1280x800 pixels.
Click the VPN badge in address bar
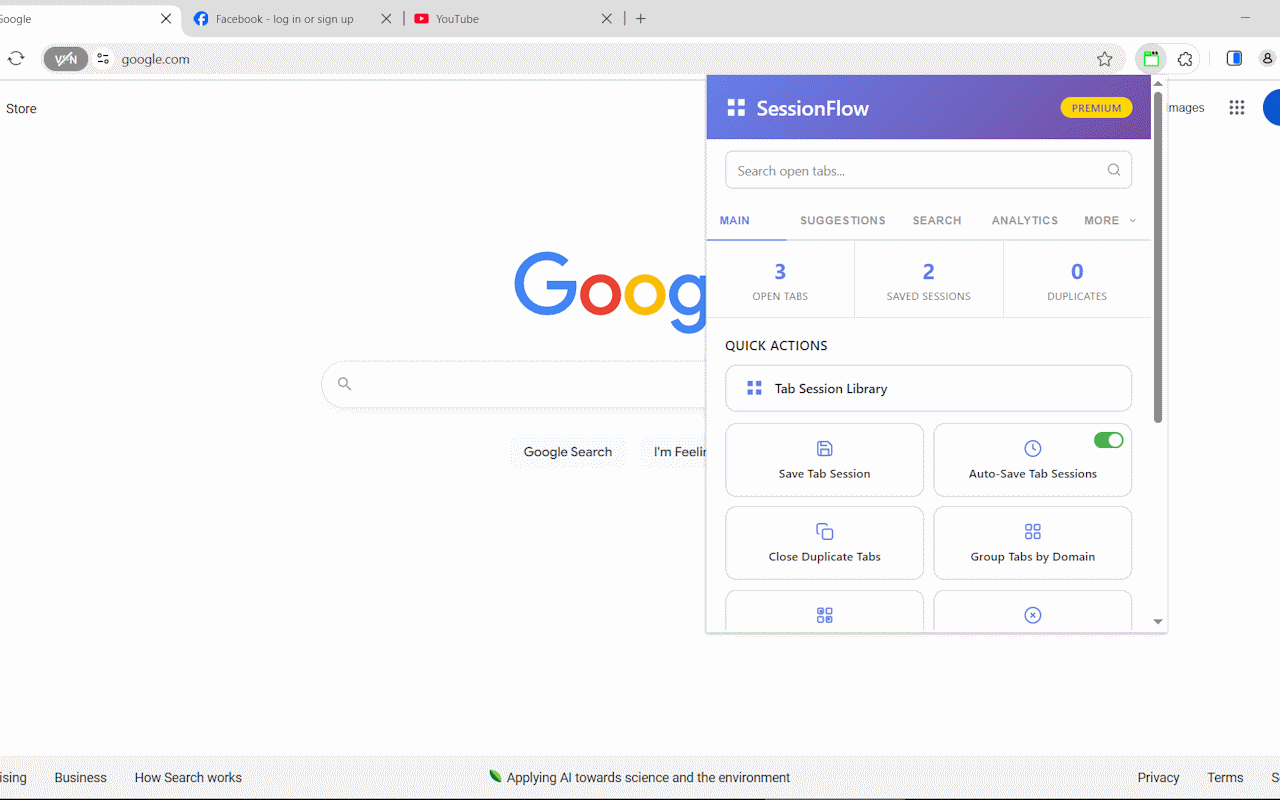pyautogui.click(x=65, y=59)
